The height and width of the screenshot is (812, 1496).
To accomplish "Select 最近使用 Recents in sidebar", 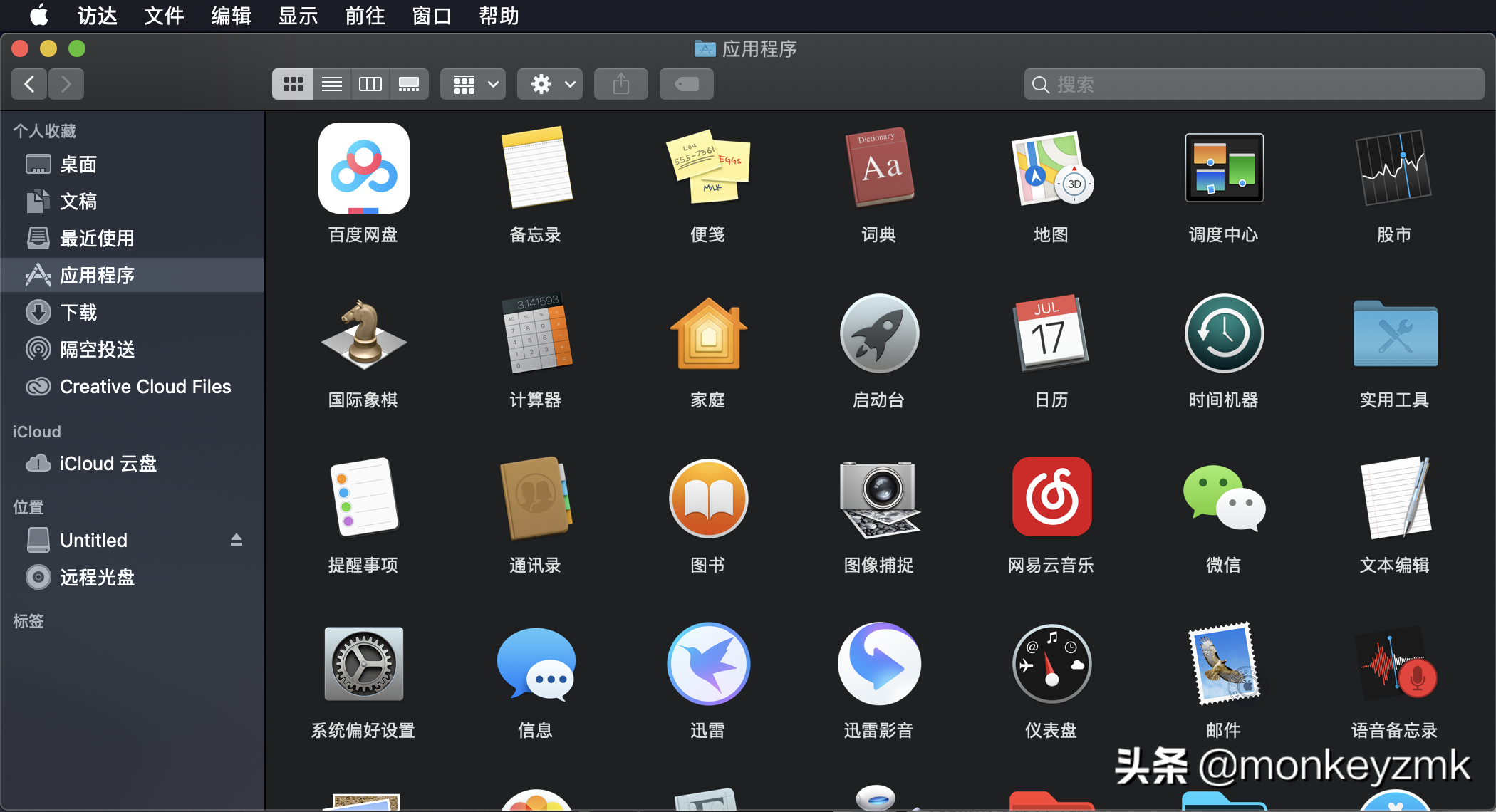I will coord(133,239).
